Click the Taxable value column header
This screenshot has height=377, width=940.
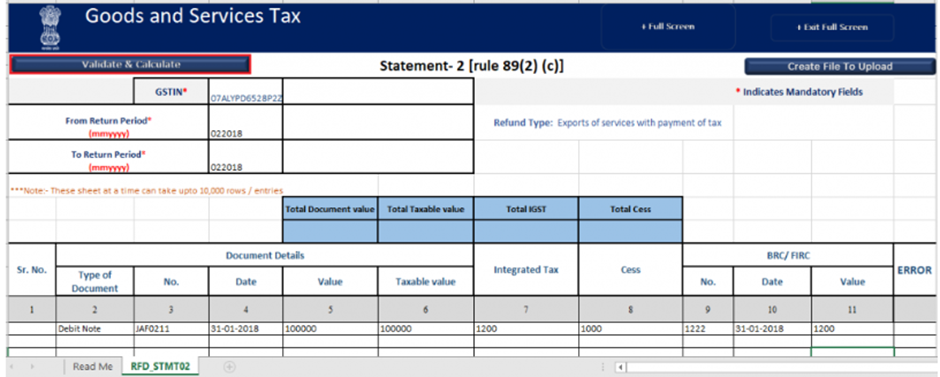(x=426, y=281)
